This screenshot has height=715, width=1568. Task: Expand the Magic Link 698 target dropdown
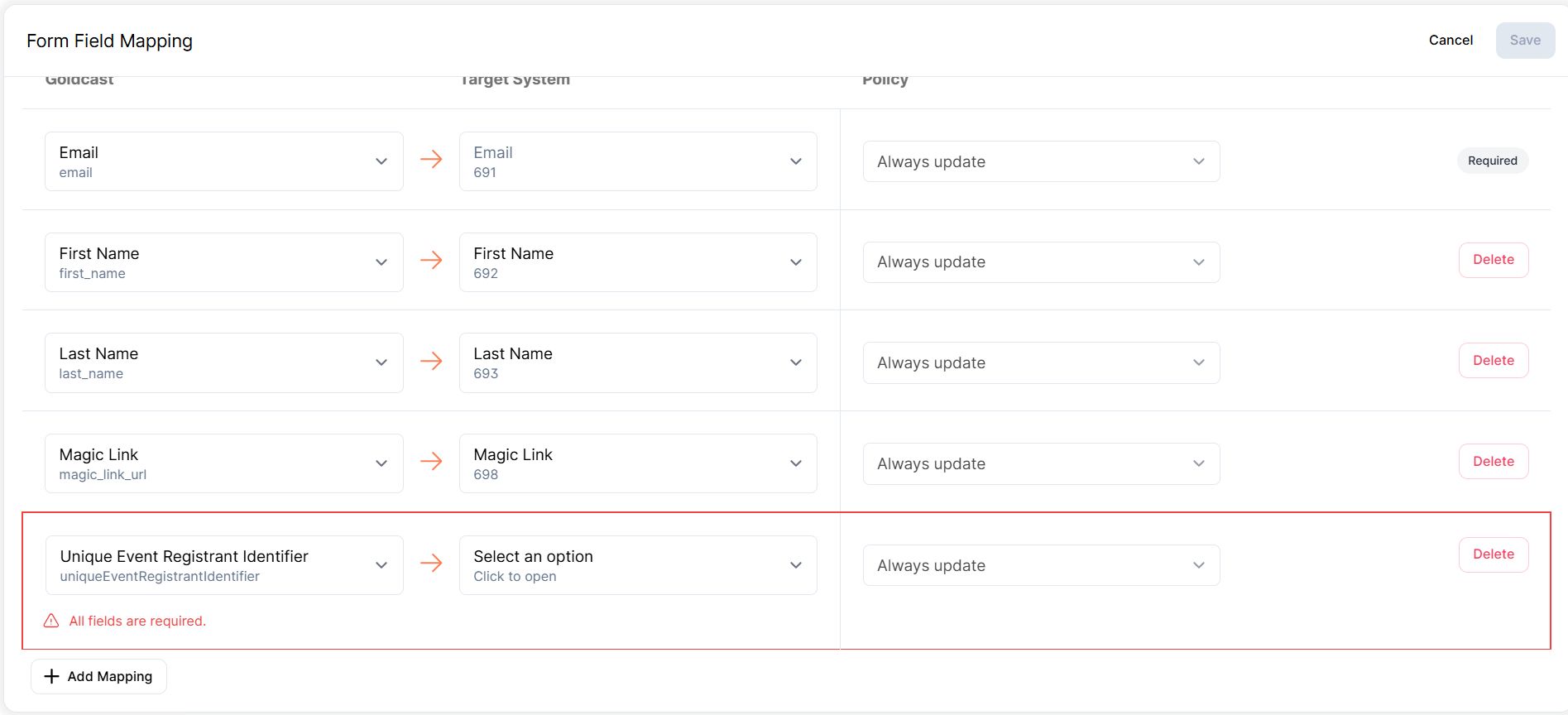[x=638, y=463]
